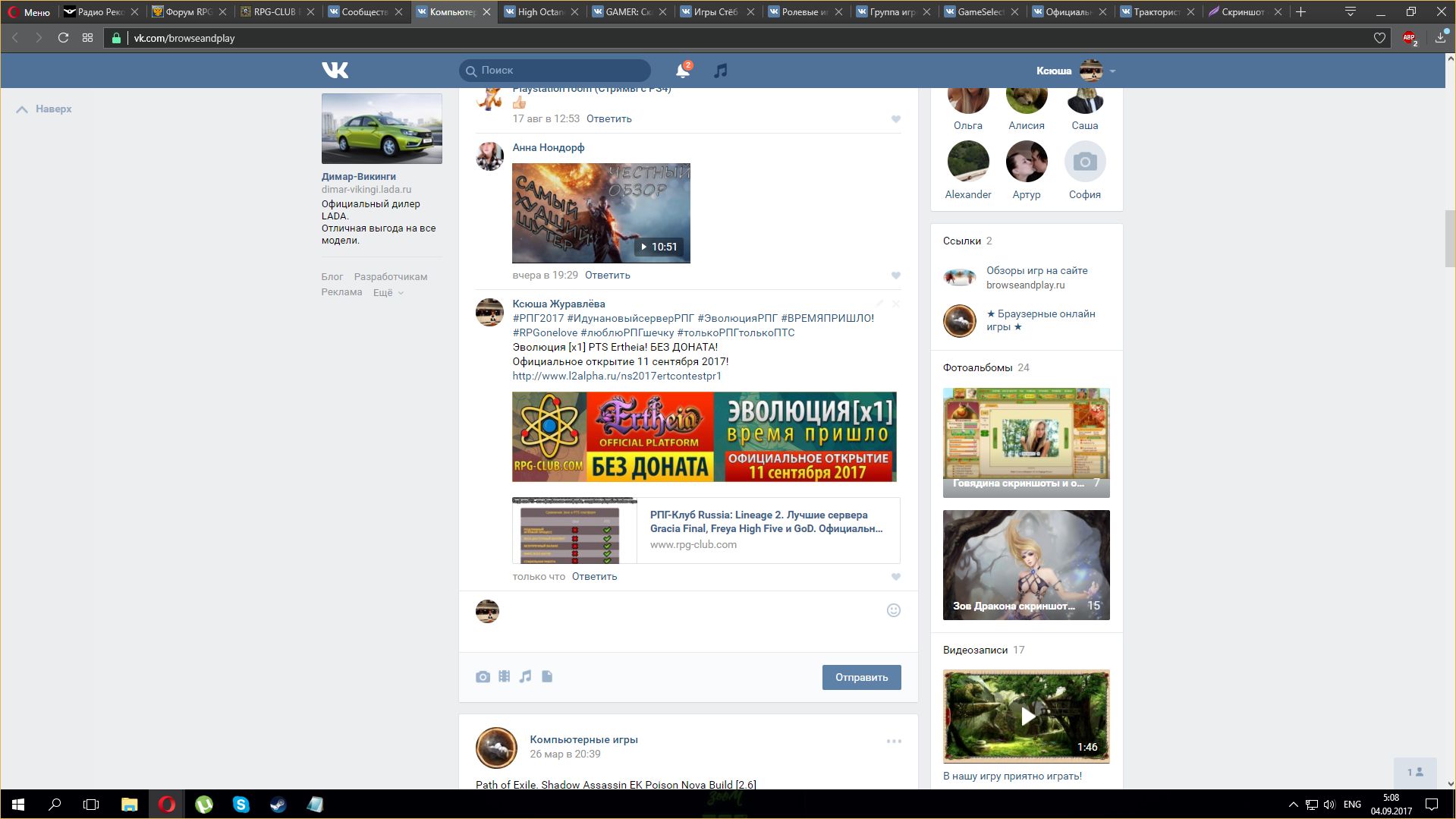
Task: Open the Эволюция [x1] banner image
Action: click(704, 436)
